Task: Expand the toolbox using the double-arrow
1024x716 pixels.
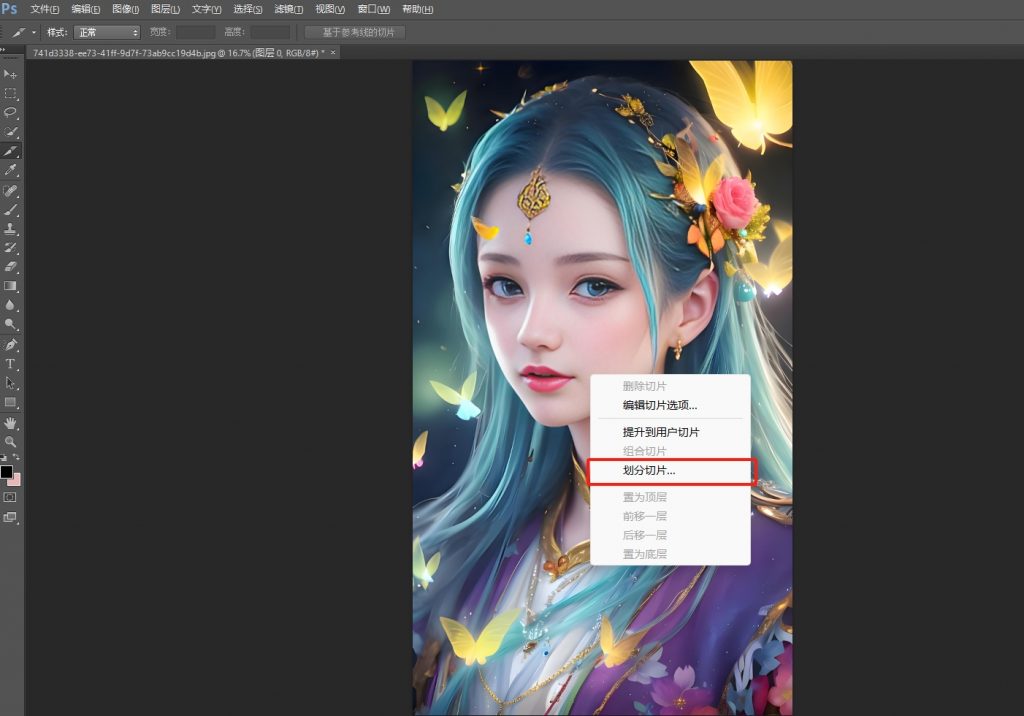Action: [x=3, y=50]
